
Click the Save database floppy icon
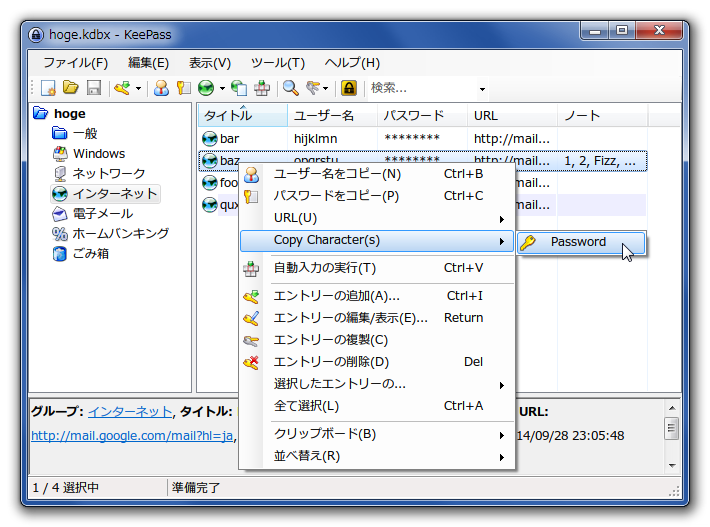94,88
